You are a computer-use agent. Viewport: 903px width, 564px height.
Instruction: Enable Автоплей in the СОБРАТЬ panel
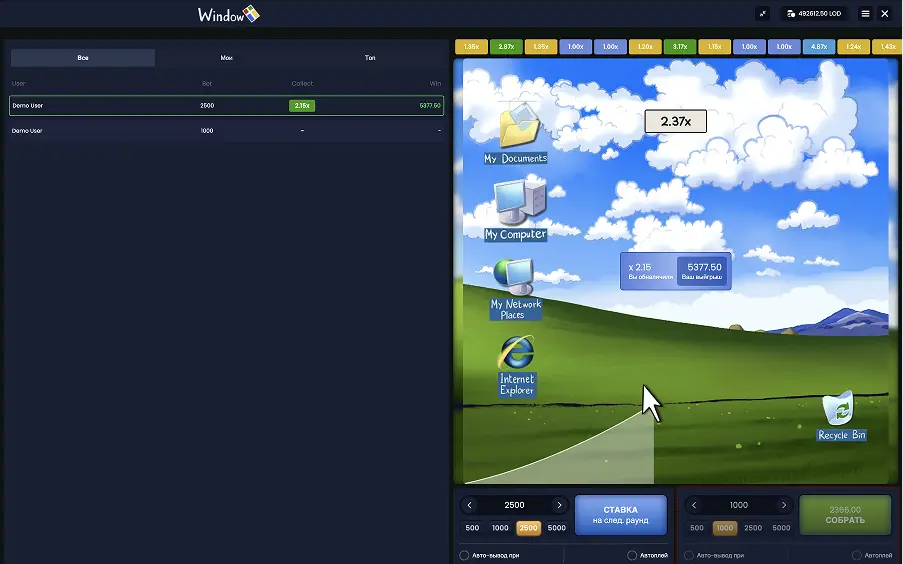(856, 555)
